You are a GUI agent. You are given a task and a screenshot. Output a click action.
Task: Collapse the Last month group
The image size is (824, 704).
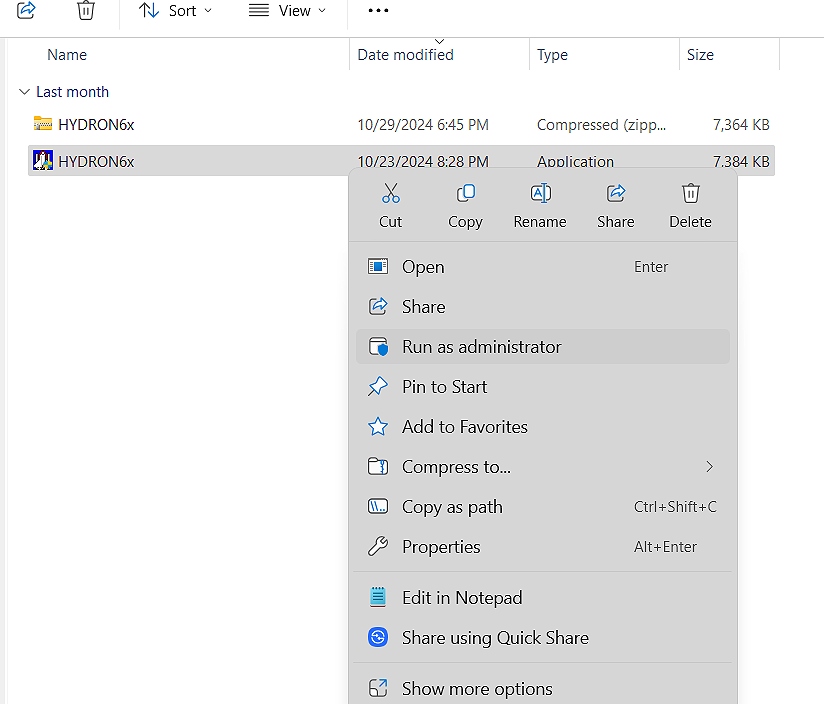click(23, 91)
